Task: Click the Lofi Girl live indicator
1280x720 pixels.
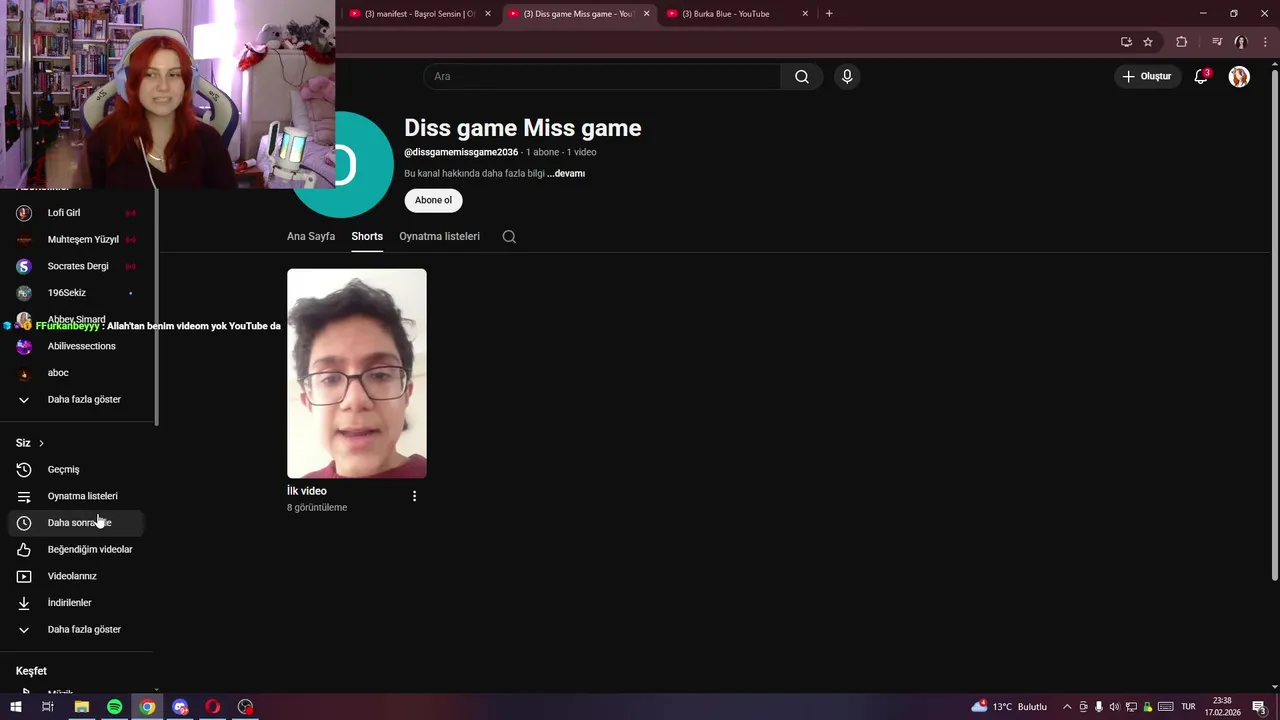Action: (x=130, y=213)
